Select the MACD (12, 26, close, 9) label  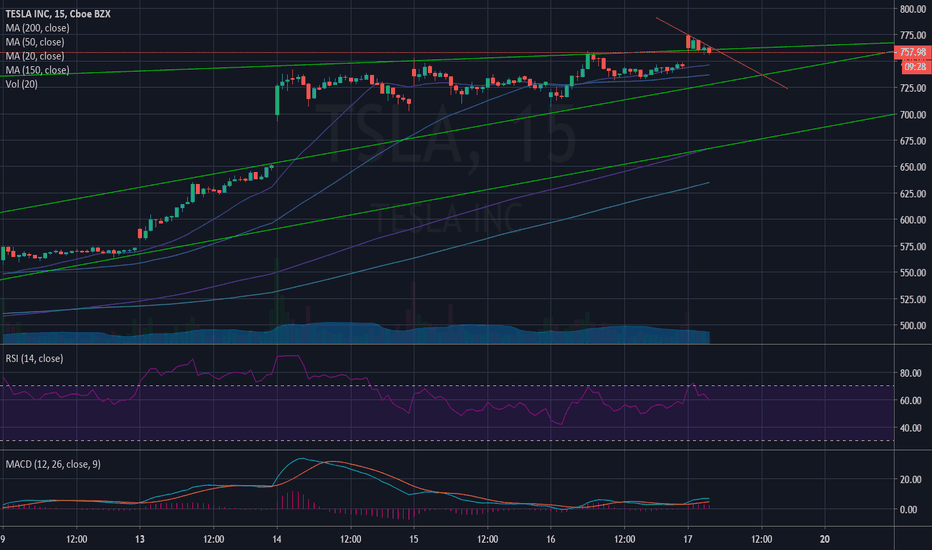click(53, 464)
